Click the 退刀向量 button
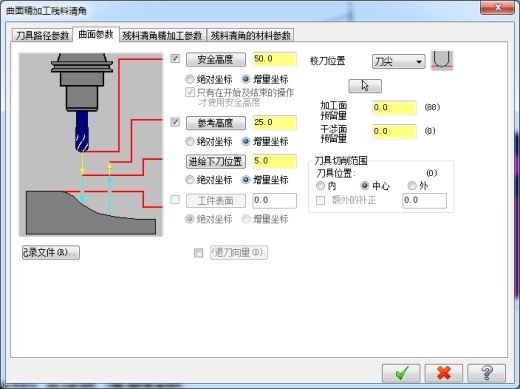The image size is (520, 389). click(239, 253)
